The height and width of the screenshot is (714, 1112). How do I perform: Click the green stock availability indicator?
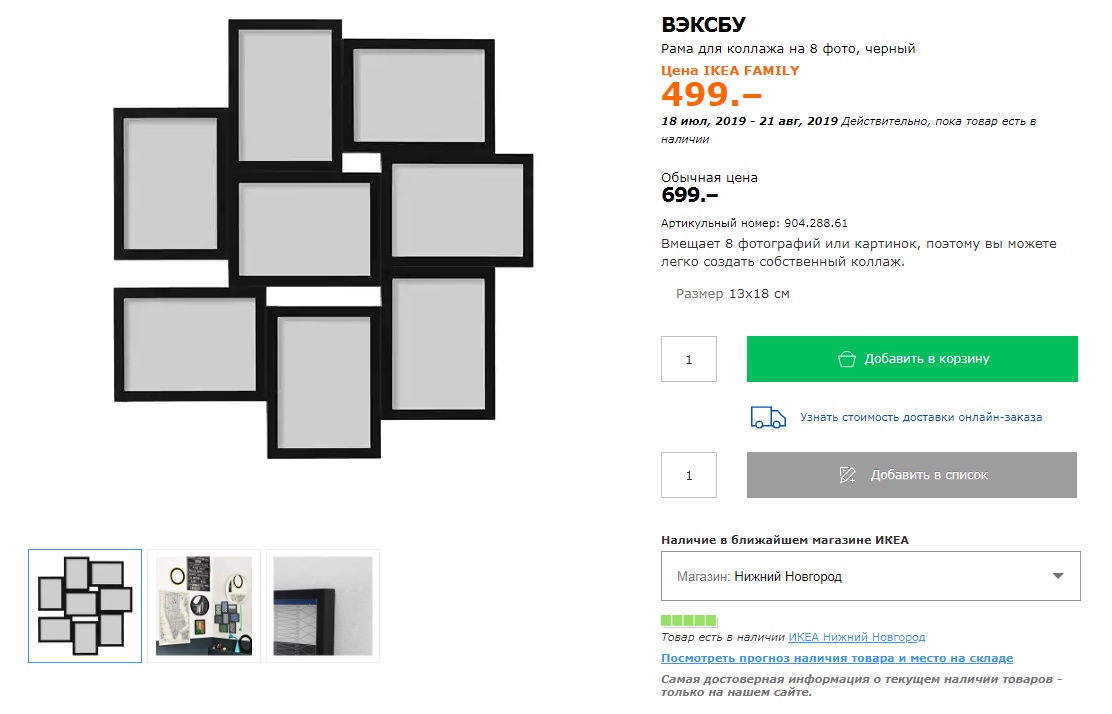coord(689,621)
